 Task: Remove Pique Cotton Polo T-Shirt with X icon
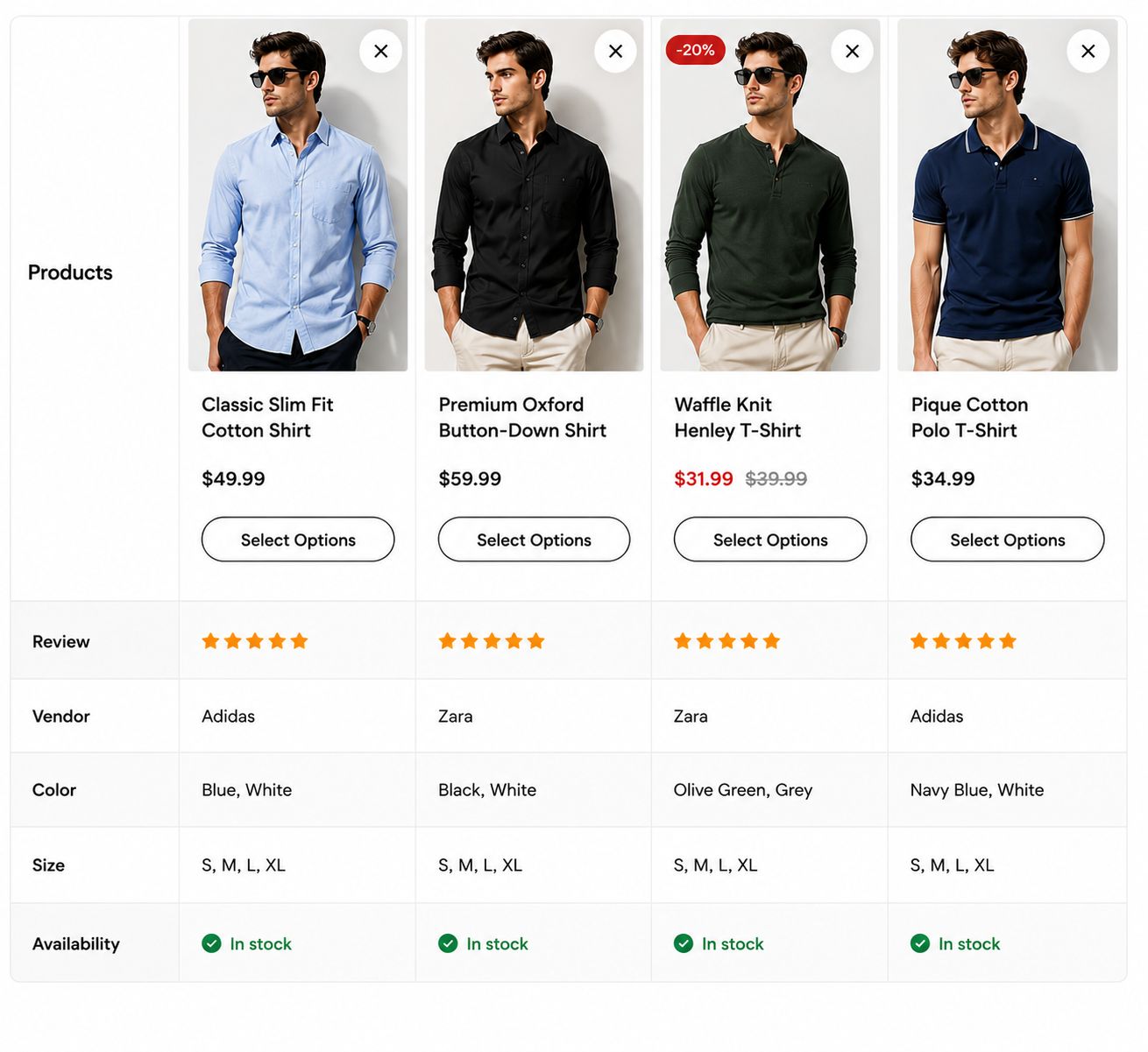pyautogui.click(x=1088, y=52)
